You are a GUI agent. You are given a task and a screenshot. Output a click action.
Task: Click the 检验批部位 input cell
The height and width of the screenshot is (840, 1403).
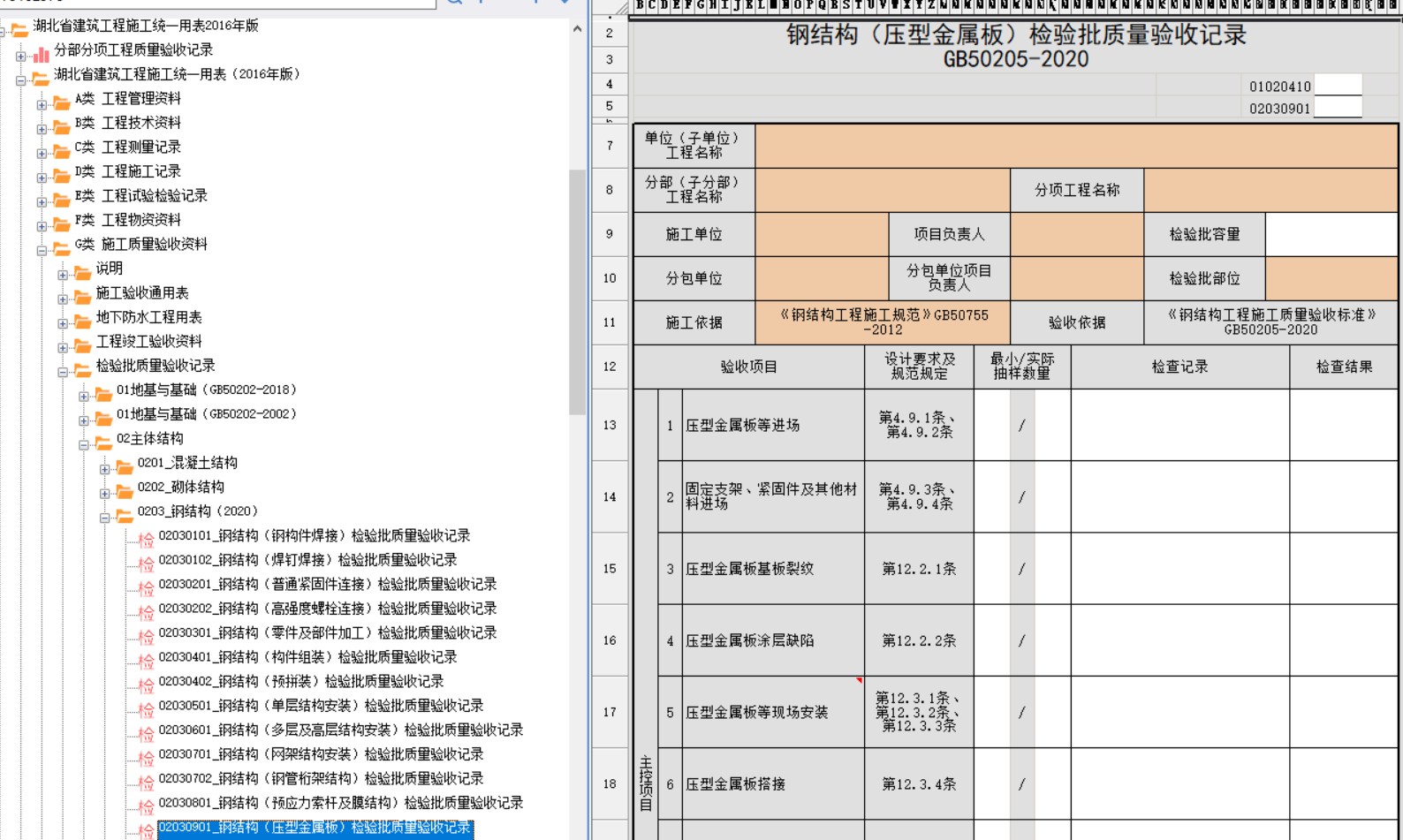[1331, 278]
